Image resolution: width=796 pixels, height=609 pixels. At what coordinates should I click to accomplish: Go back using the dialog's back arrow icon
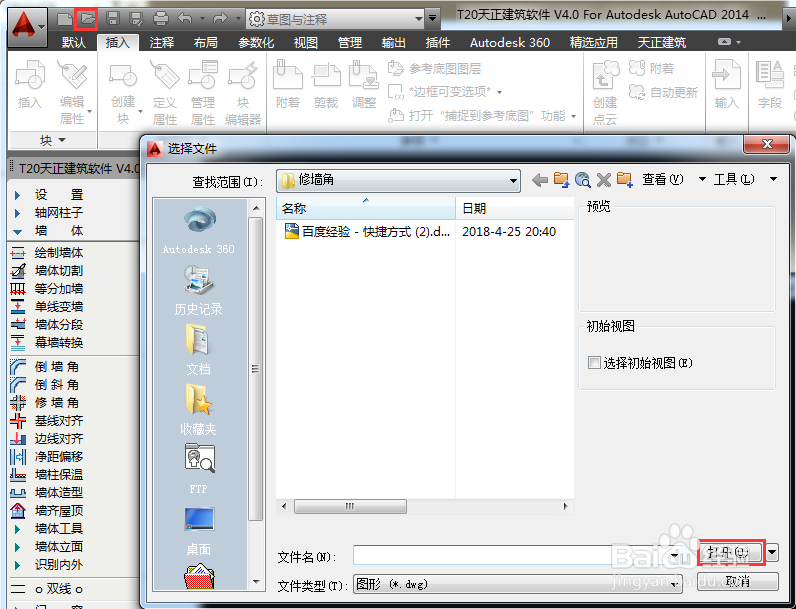[x=540, y=180]
